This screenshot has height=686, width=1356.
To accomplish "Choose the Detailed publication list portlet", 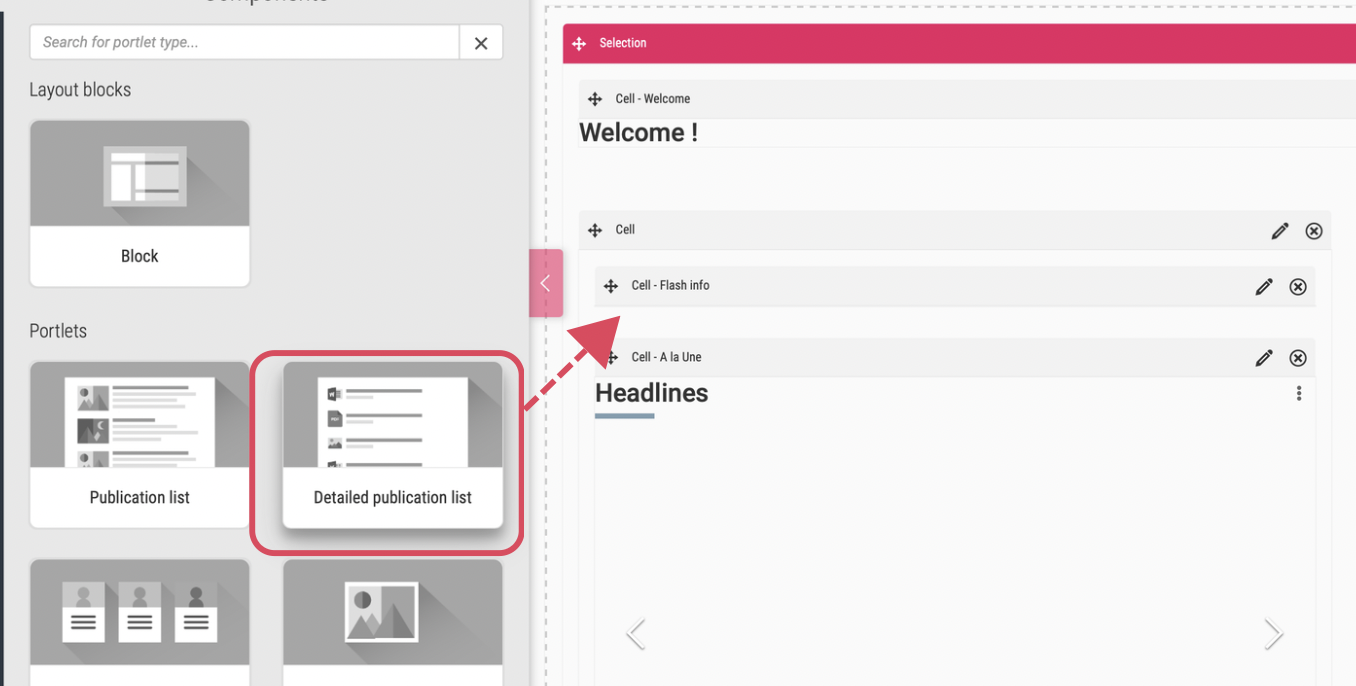I will tap(392, 444).
